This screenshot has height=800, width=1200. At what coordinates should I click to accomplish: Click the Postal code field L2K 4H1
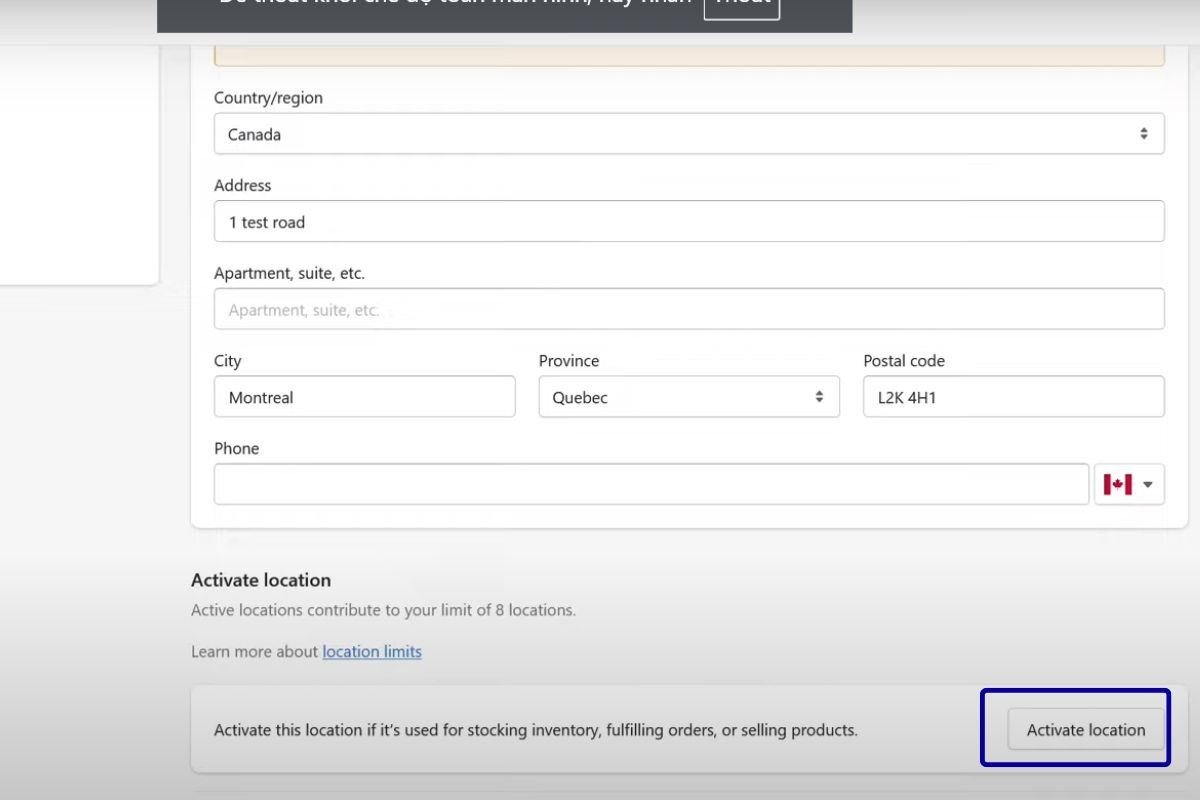click(x=1014, y=397)
